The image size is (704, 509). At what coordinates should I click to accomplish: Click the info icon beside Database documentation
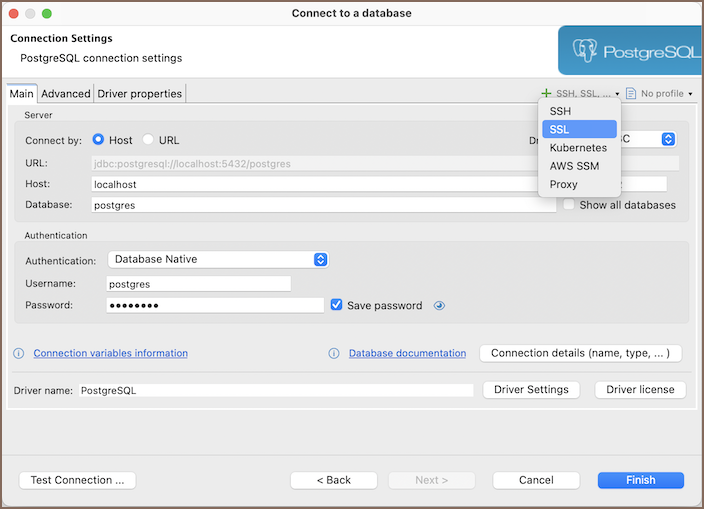334,353
